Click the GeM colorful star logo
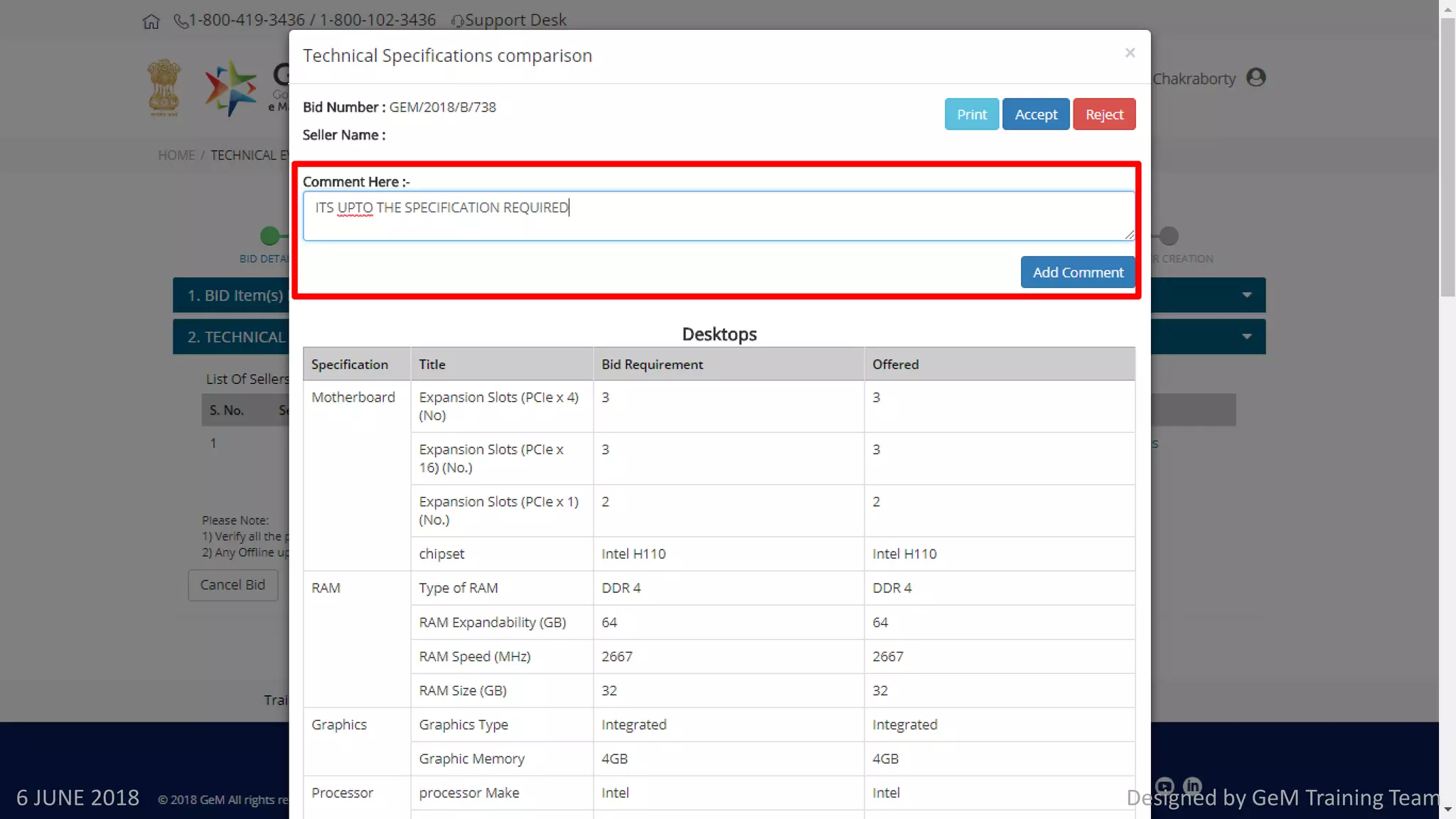Image resolution: width=1456 pixels, height=819 pixels. tap(230, 88)
